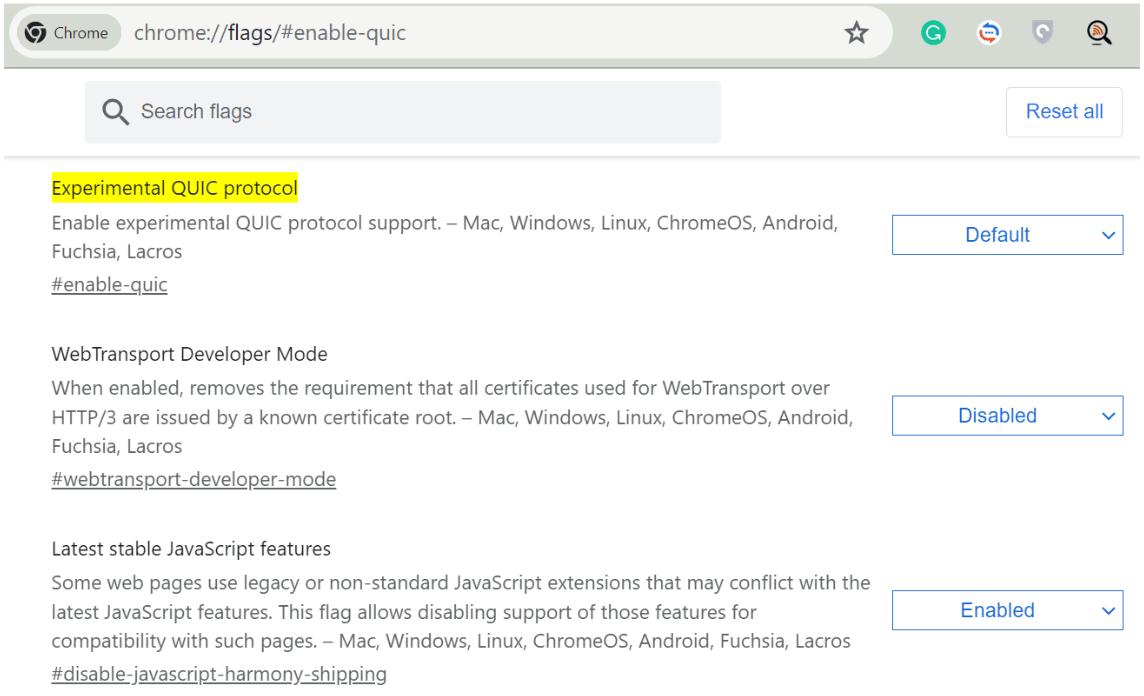Click the magnifier icon in Search flags
Viewport: 1144px width, 696px height.
point(115,112)
